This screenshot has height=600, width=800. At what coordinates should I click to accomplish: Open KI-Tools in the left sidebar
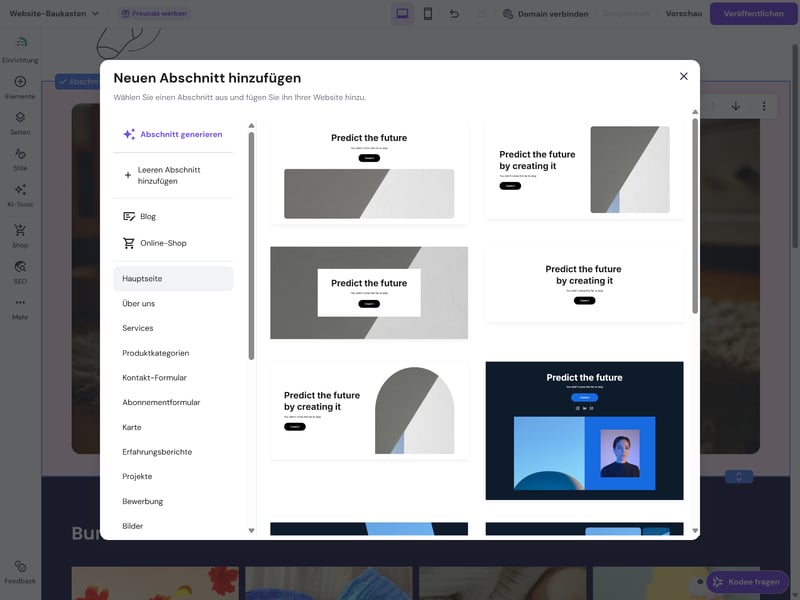click(20, 195)
